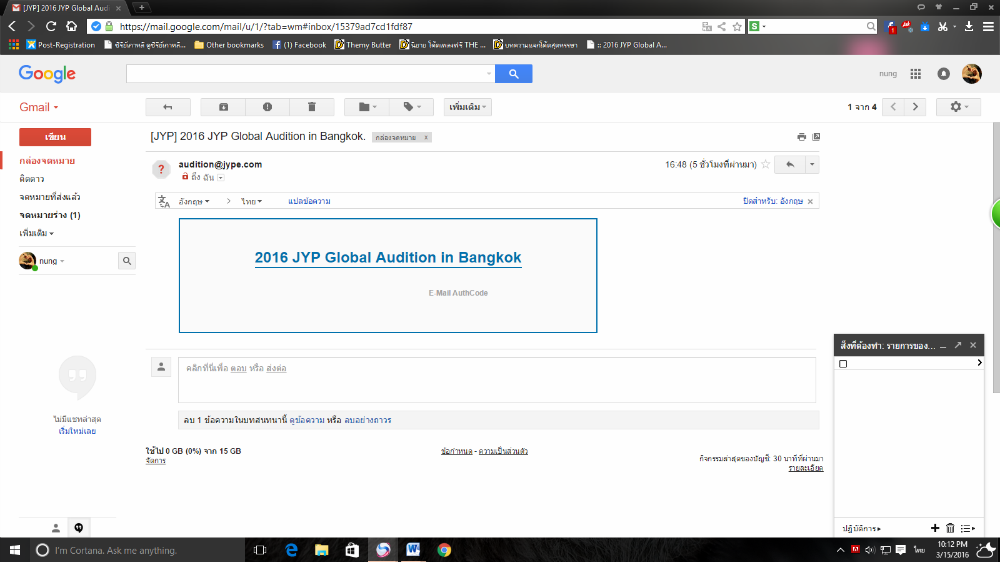Open the เพิ่มเติม (More) toolbar dropdown
Screen dimensions: 1000x562
click(467, 107)
